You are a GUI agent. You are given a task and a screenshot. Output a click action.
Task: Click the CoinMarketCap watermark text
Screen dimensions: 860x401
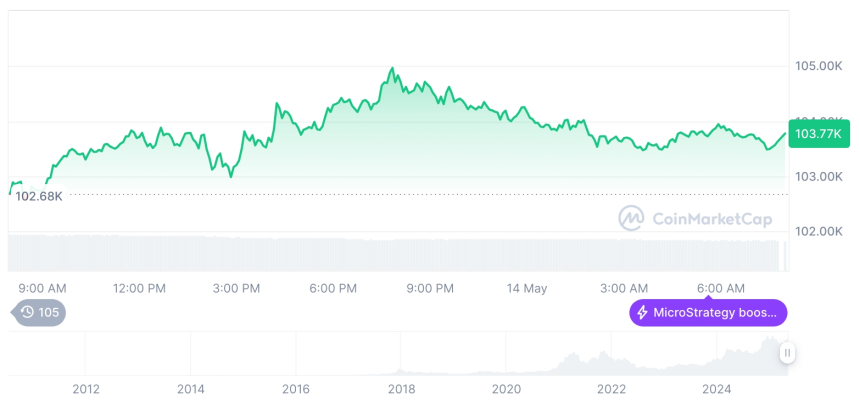(x=711, y=219)
